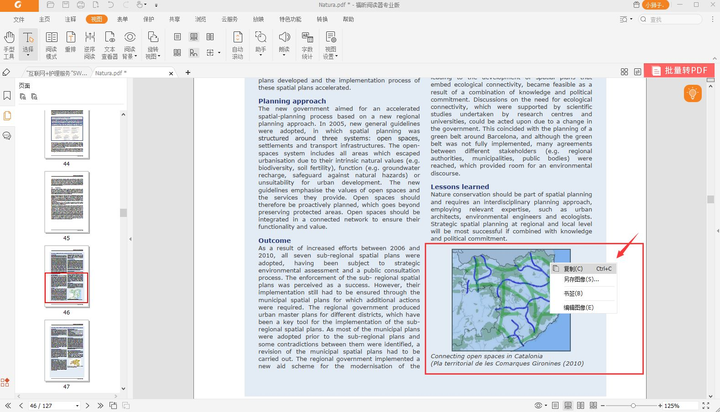The height and width of the screenshot is (412, 720).
Task: Open Rotate view (旋转视图) dropdown
Action: [153, 45]
